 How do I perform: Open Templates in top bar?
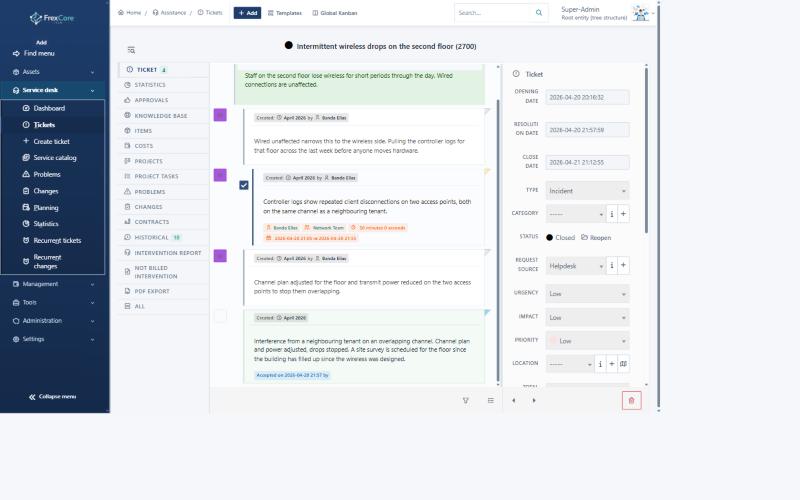(x=285, y=13)
